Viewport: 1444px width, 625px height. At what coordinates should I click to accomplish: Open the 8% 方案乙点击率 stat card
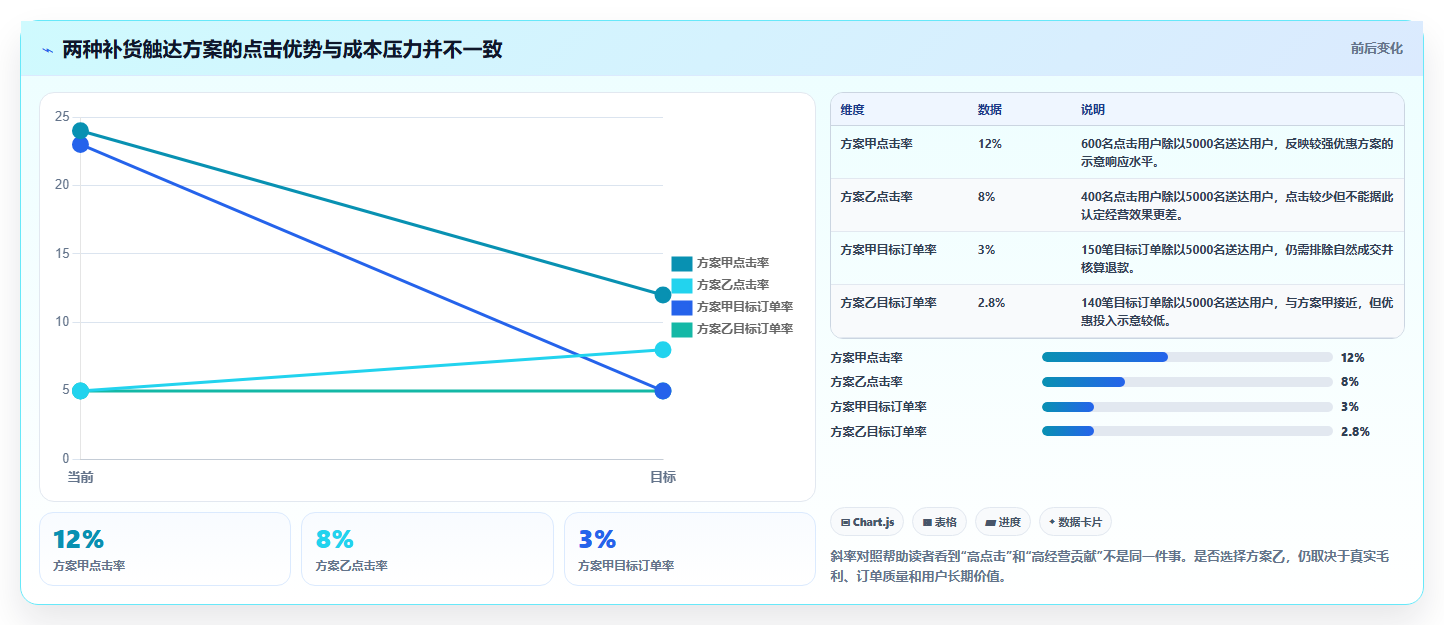coord(427,549)
